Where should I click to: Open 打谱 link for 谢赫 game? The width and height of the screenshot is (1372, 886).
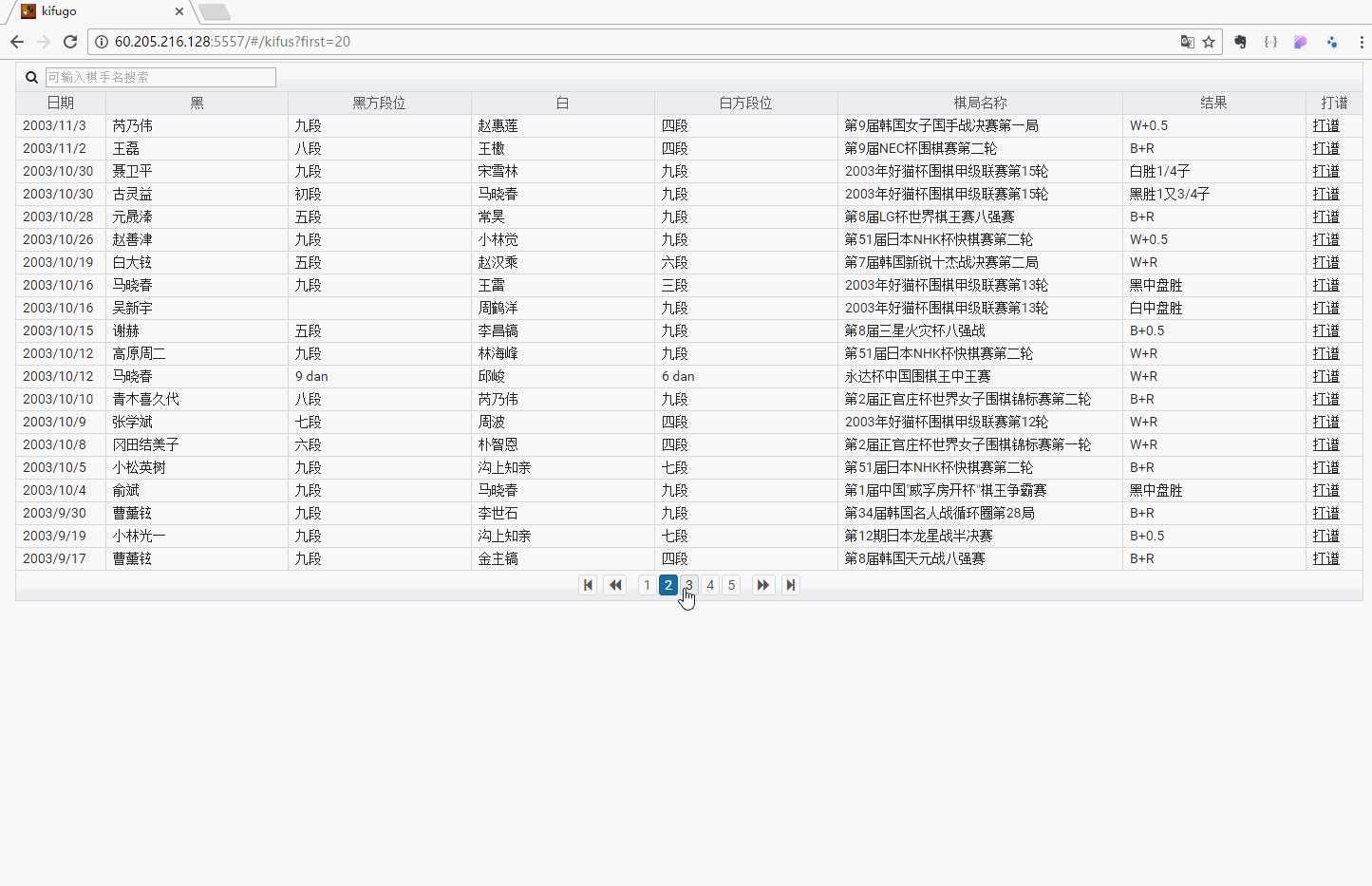1326,330
